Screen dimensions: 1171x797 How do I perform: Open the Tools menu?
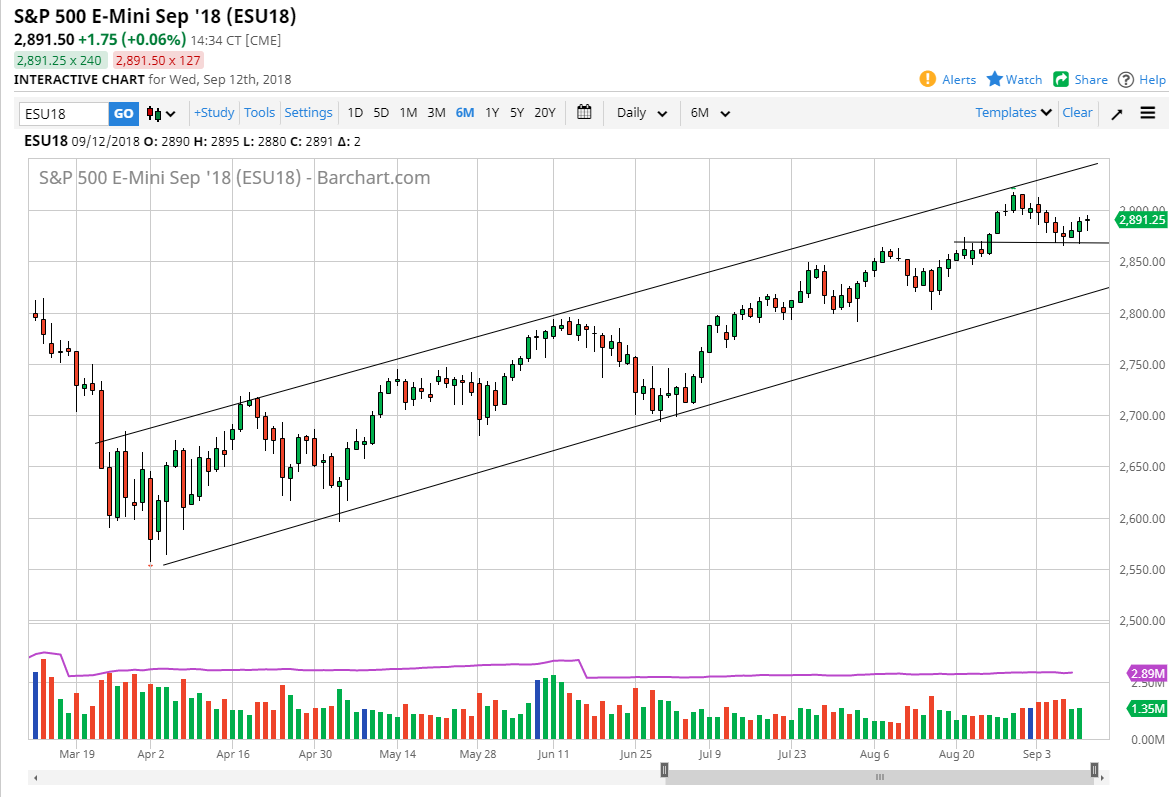click(259, 113)
